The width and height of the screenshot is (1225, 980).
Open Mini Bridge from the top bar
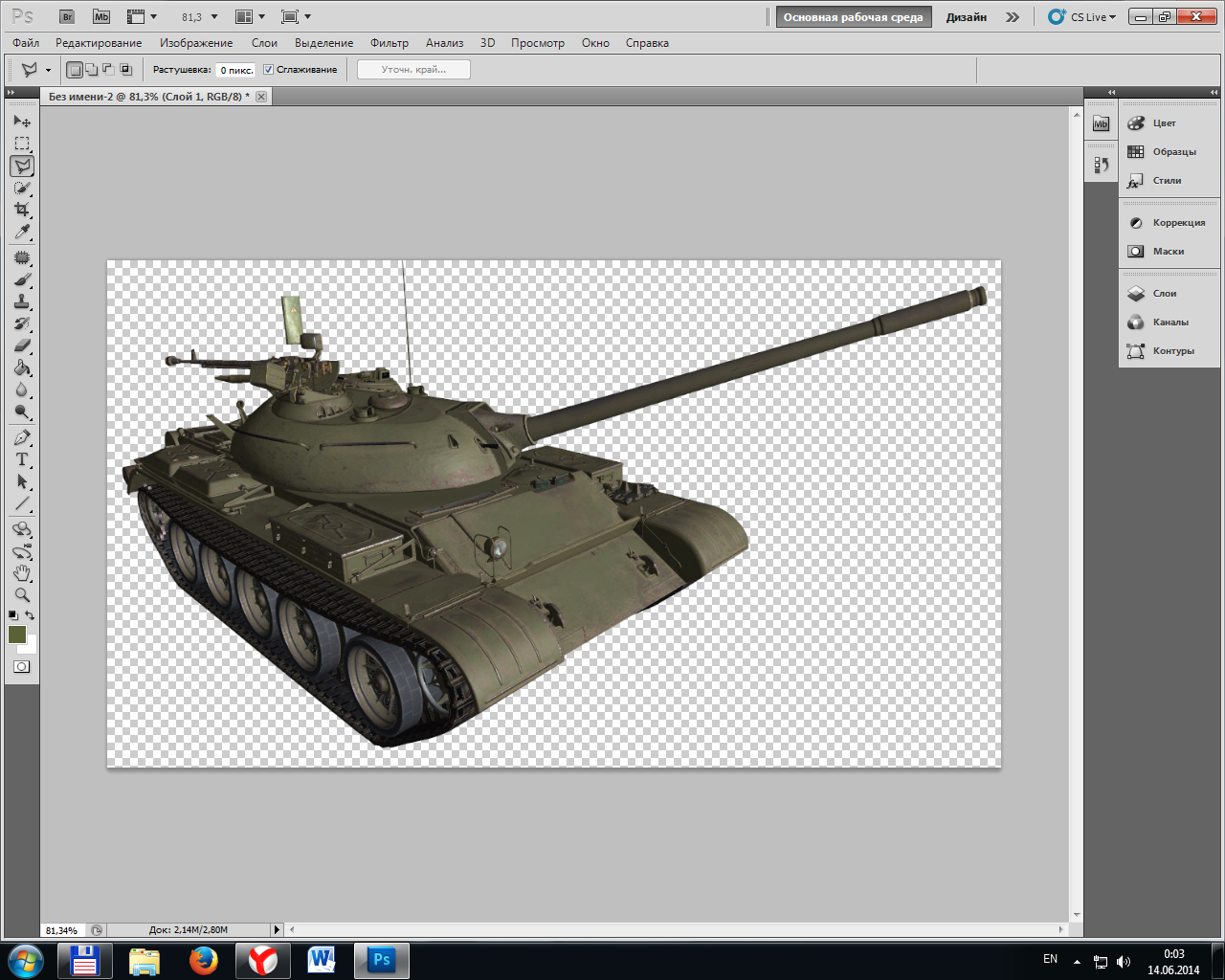click(x=100, y=17)
